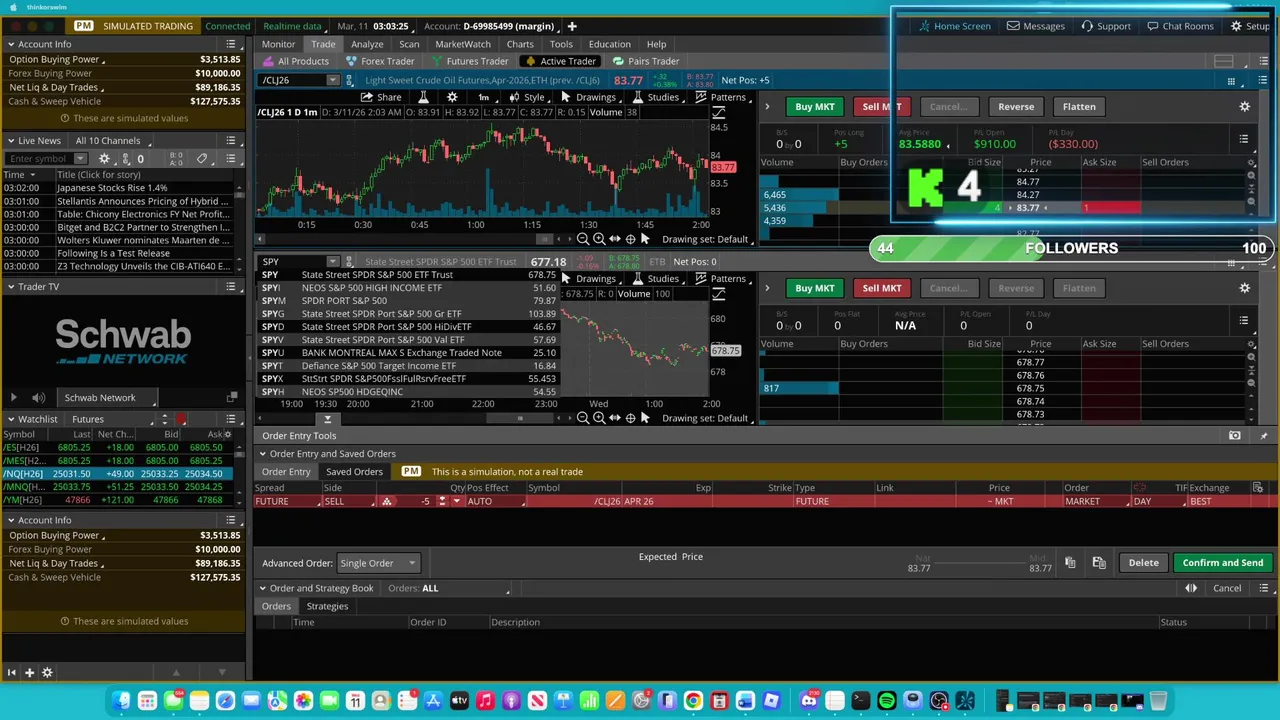Open the Analyze tab
Image resolution: width=1280 pixels, height=720 pixels.
click(x=367, y=44)
